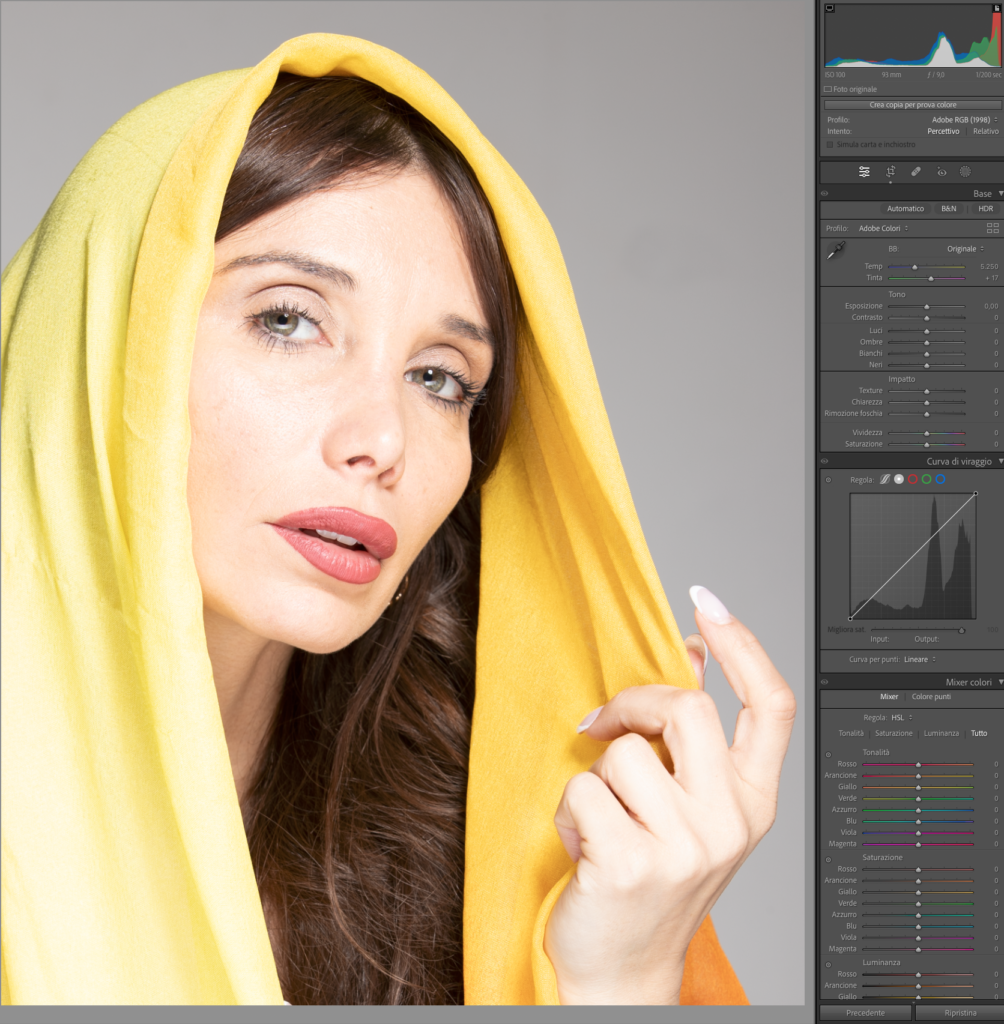The width and height of the screenshot is (1004, 1024).
Task: Select the Red eye correction tool
Action: point(941,172)
